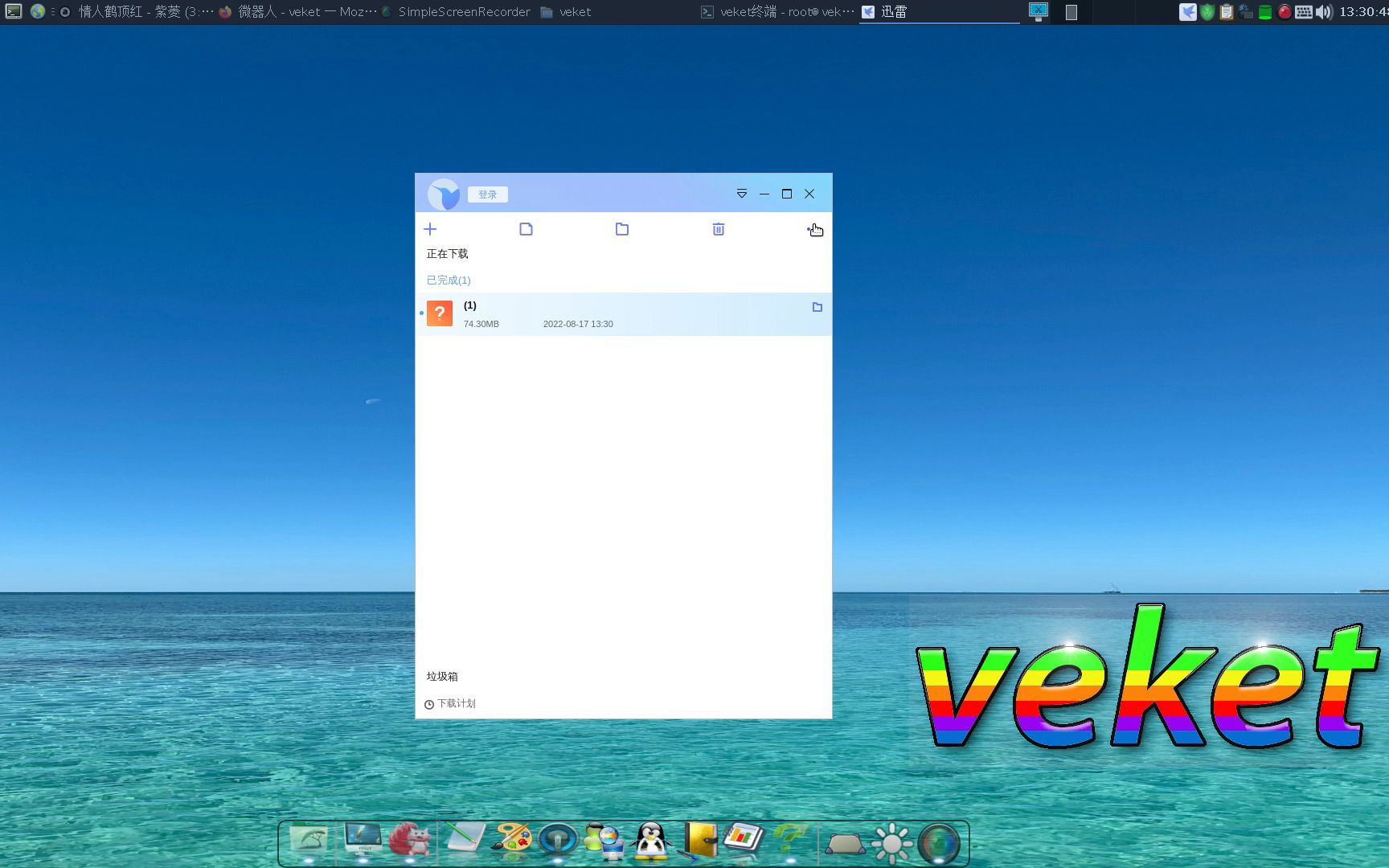Maximize the Xunlei window
The image size is (1389, 868).
tap(787, 194)
